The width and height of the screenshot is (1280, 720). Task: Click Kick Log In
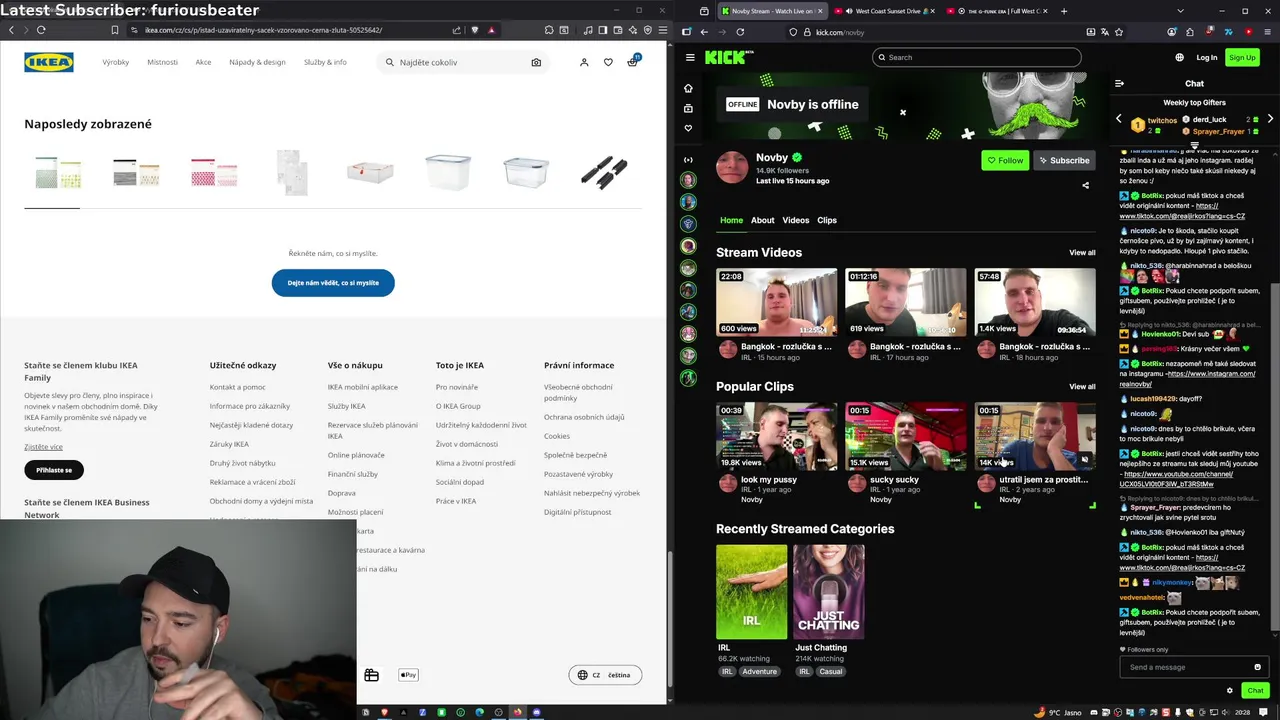click(1207, 57)
